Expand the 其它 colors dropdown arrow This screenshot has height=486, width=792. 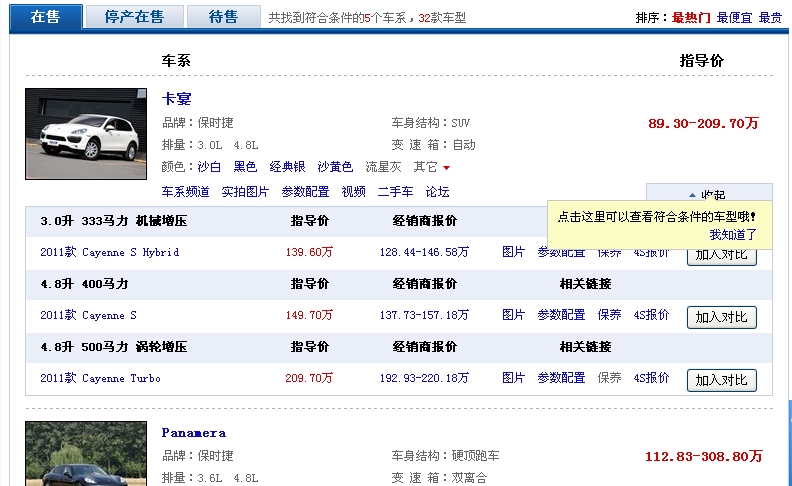[x=446, y=168]
